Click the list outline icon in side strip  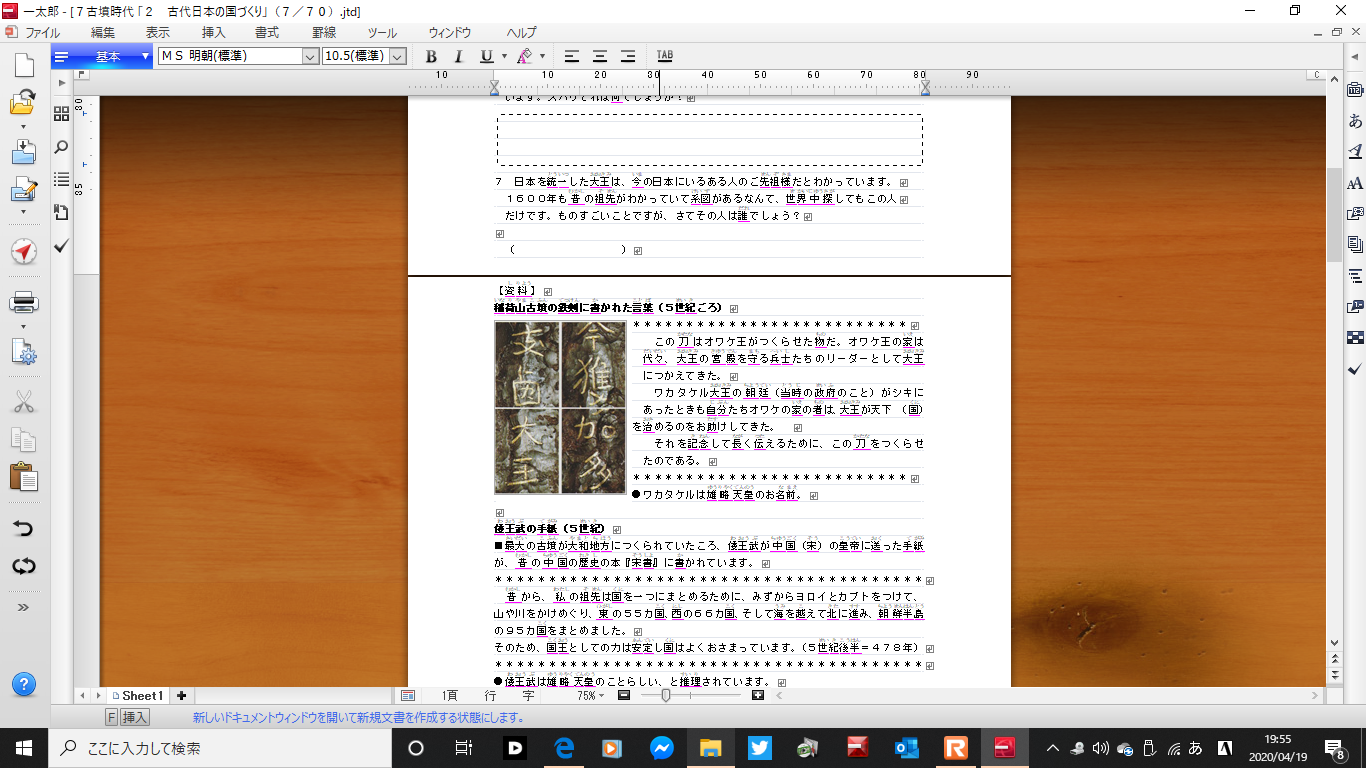pyautogui.click(x=61, y=180)
